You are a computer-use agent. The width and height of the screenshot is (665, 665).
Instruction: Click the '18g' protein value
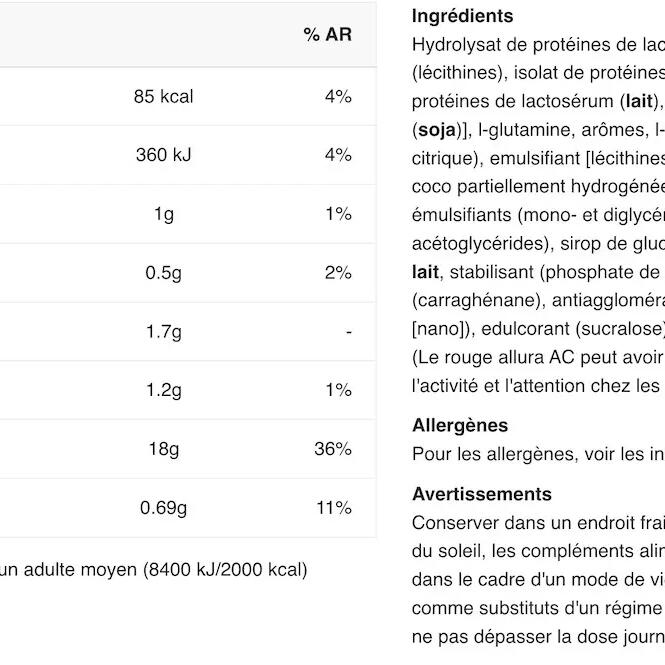(163, 449)
